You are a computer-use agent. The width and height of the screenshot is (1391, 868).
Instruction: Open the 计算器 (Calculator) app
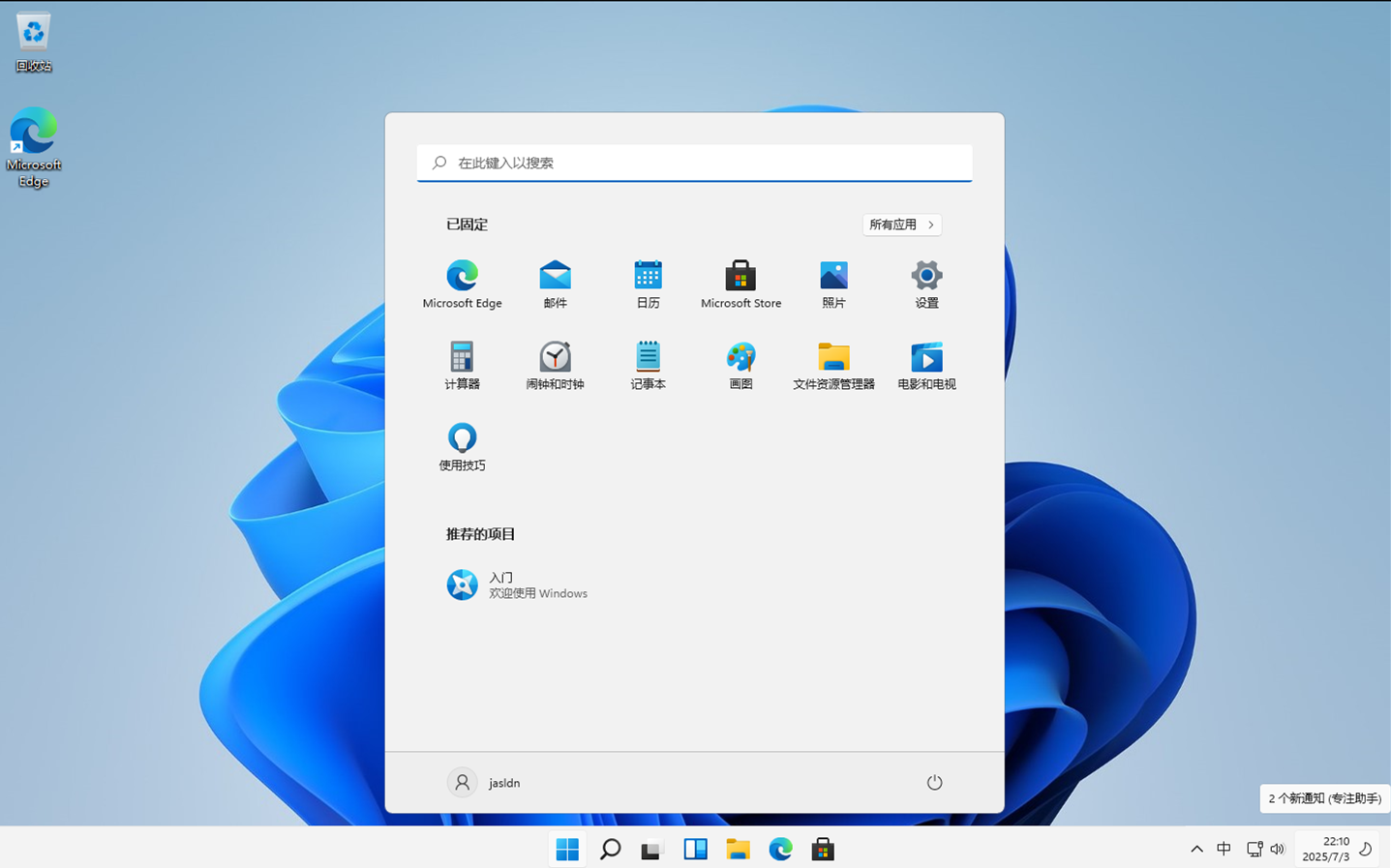[462, 365]
